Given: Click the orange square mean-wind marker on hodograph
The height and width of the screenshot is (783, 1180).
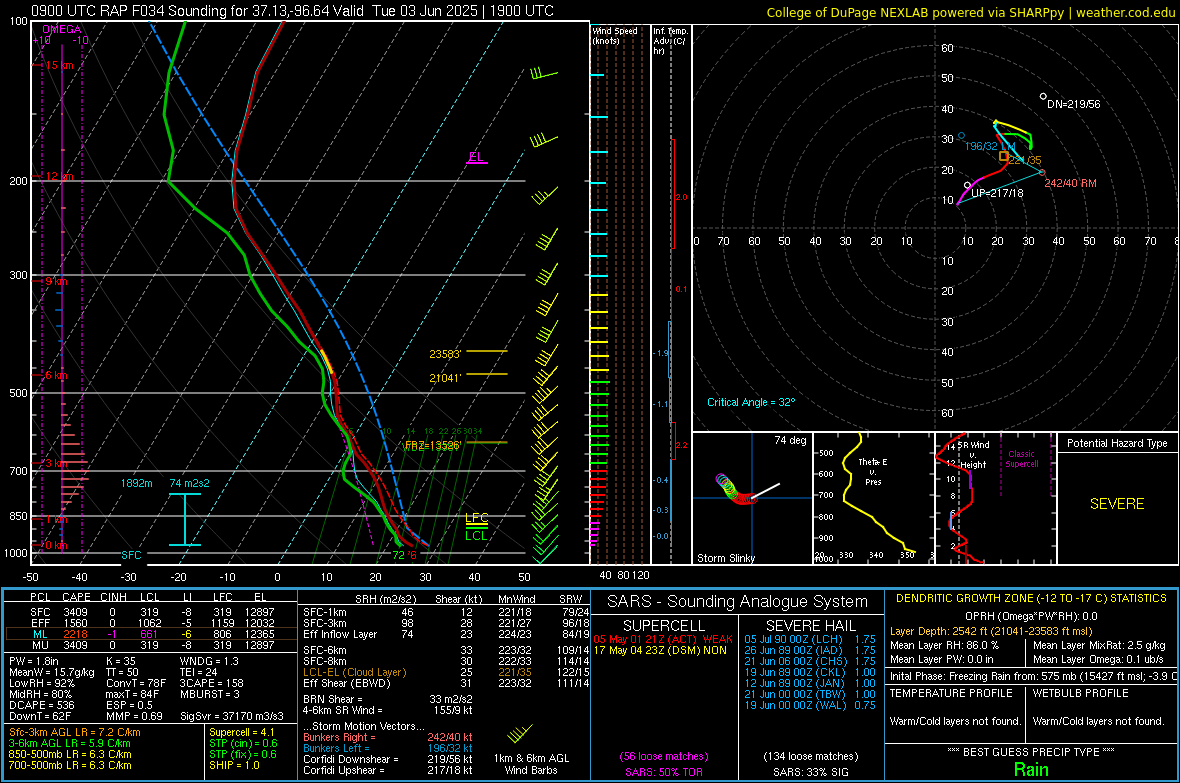Looking at the screenshot, I should [1003, 157].
